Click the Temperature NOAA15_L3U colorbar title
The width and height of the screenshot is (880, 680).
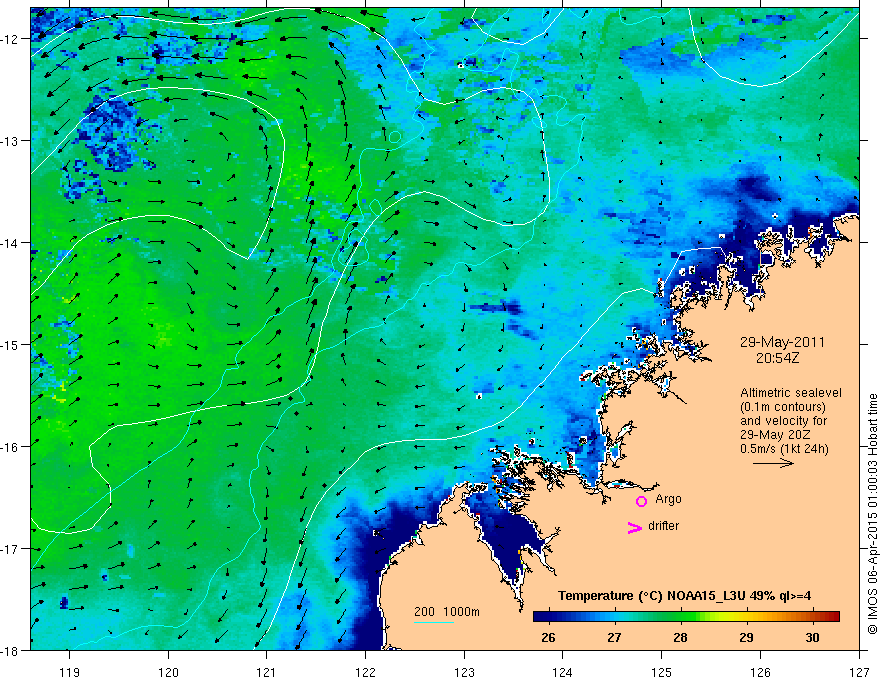[x=684, y=596]
